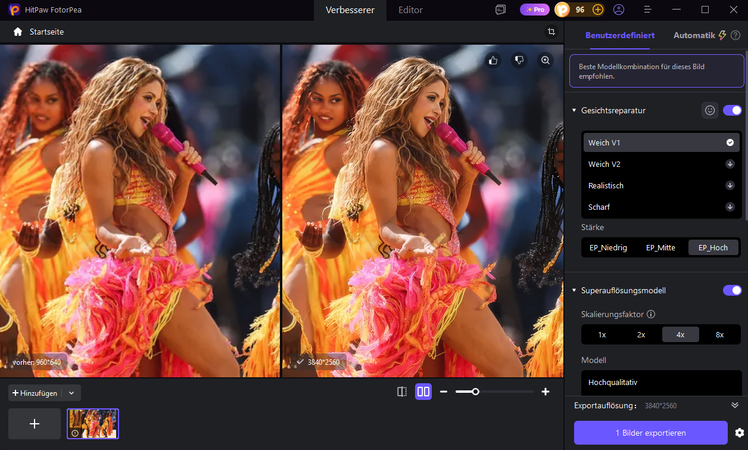Expand the Exportauflösung chevron
The image size is (748, 450).
click(x=735, y=405)
